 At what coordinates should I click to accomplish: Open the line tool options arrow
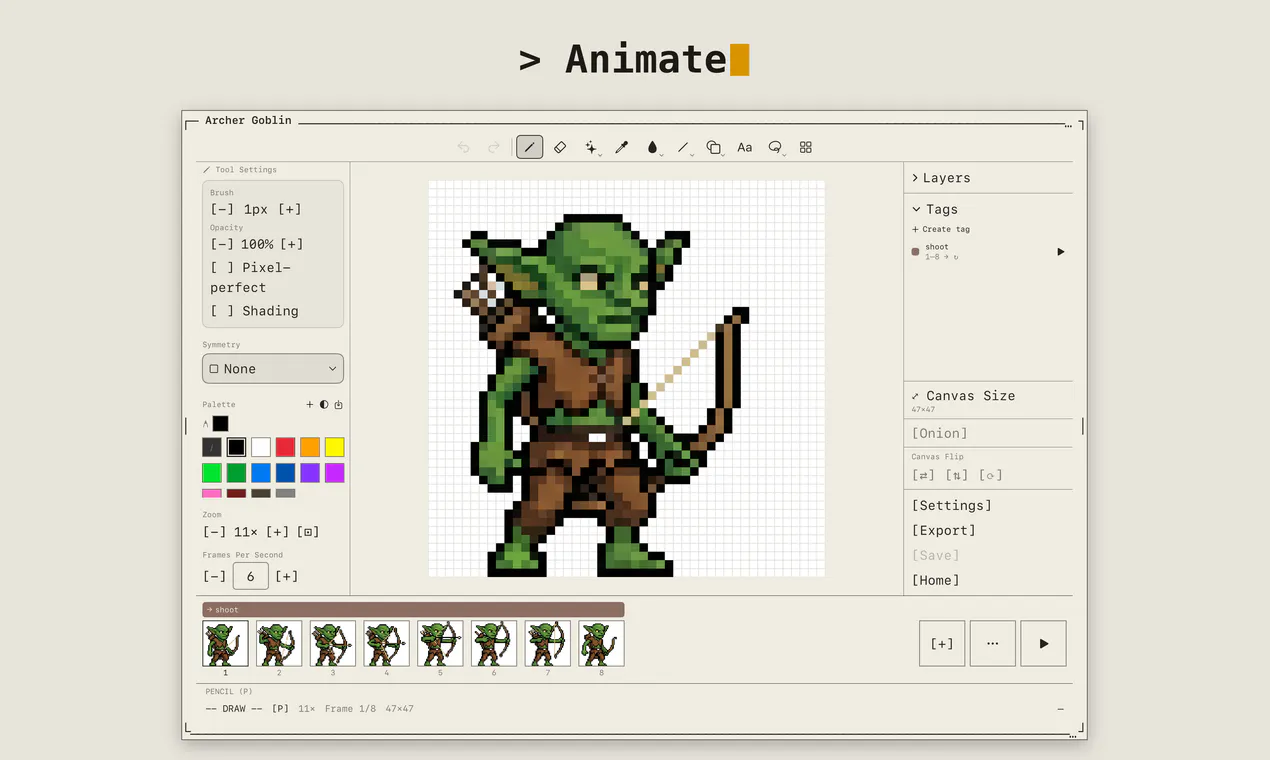point(691,154)
